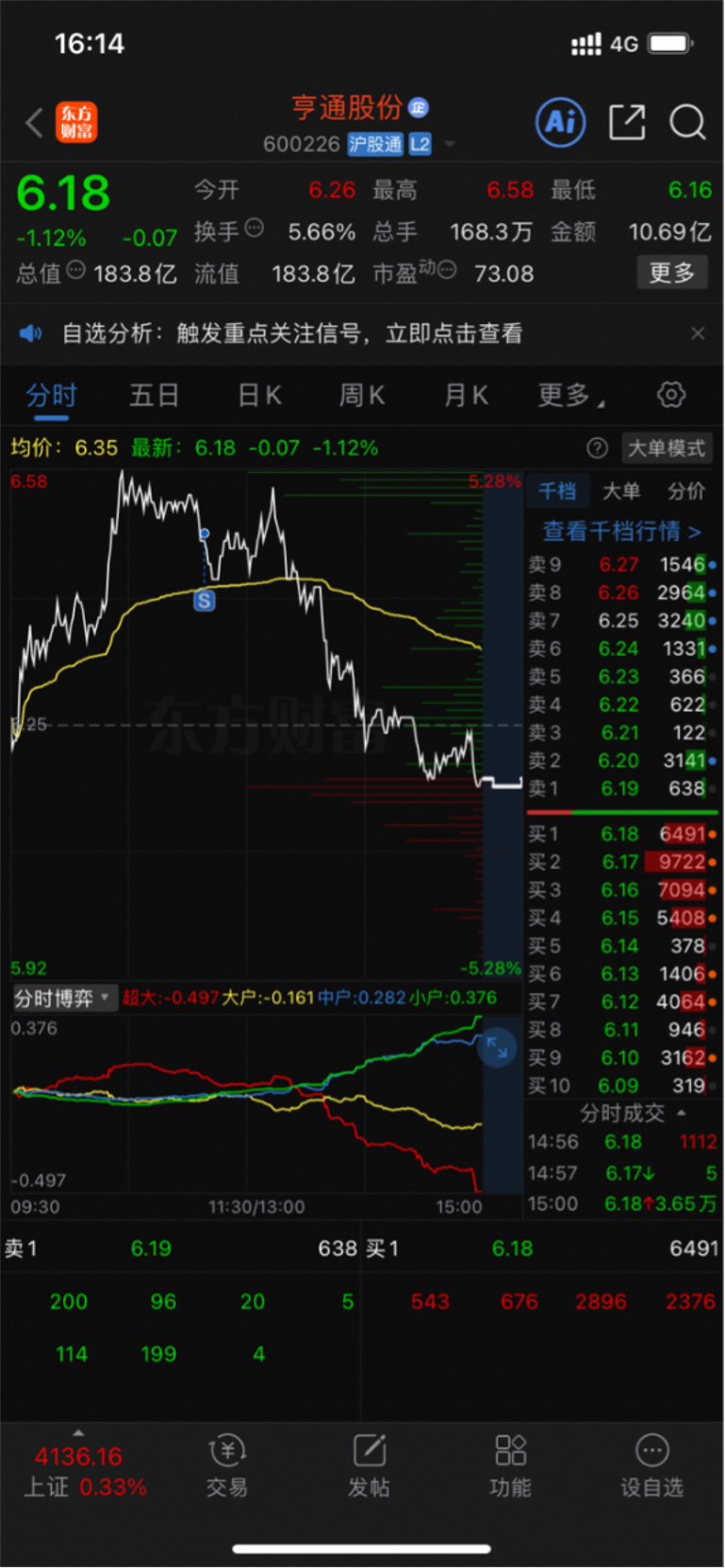Select 买4 row at 6.15
725x1568 pixels.
pos(621,918)
